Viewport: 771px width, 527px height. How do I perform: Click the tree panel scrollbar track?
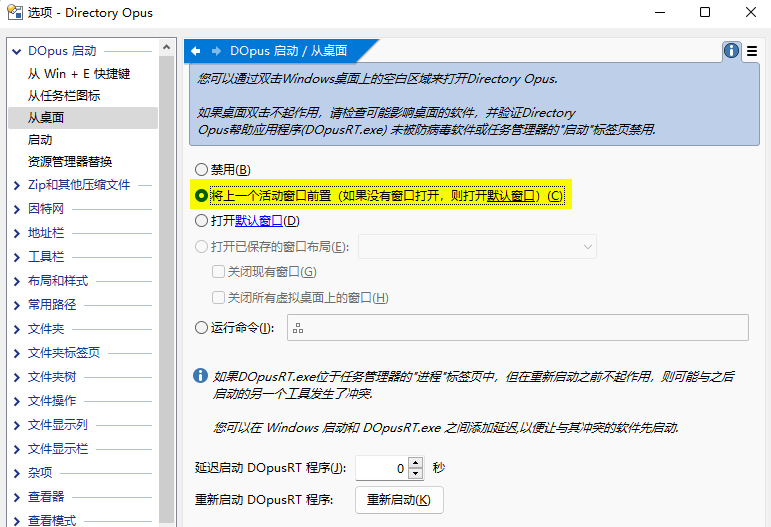point(167,290)
